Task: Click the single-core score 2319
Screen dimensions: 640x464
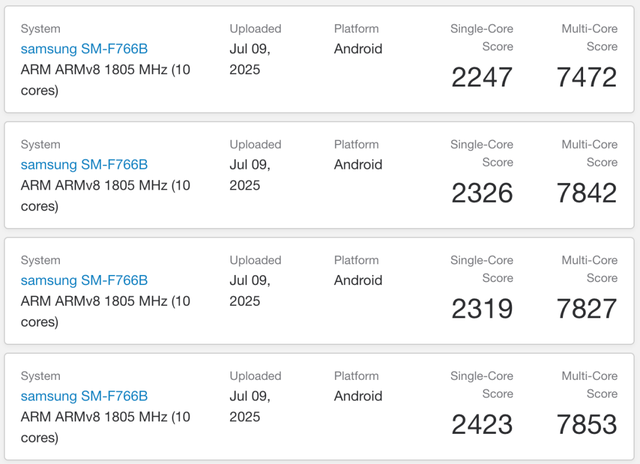Action: pos(482,309)
